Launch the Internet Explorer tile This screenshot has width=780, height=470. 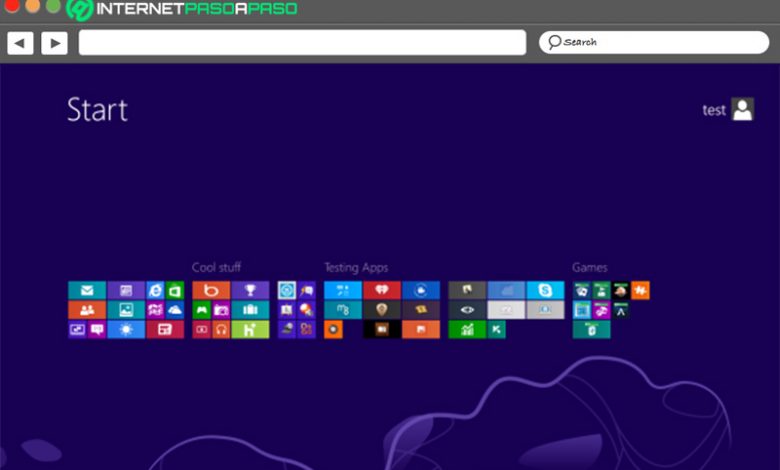[x=155, y=290]
